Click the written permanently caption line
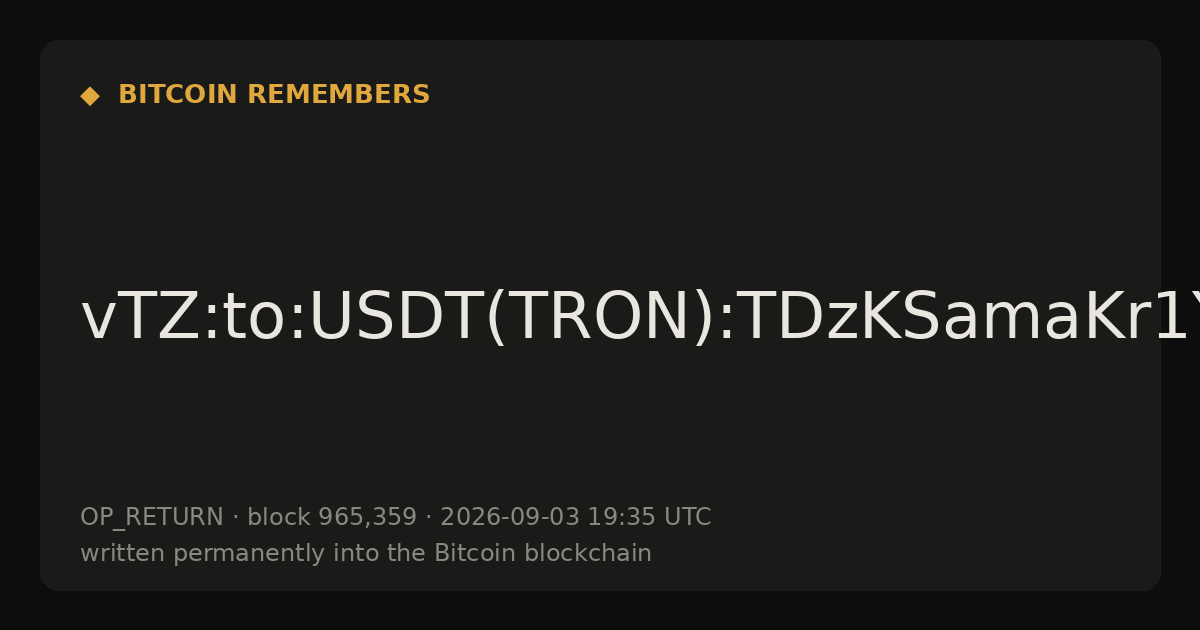This screenshot has height=630, width=1200. (366, 553)
